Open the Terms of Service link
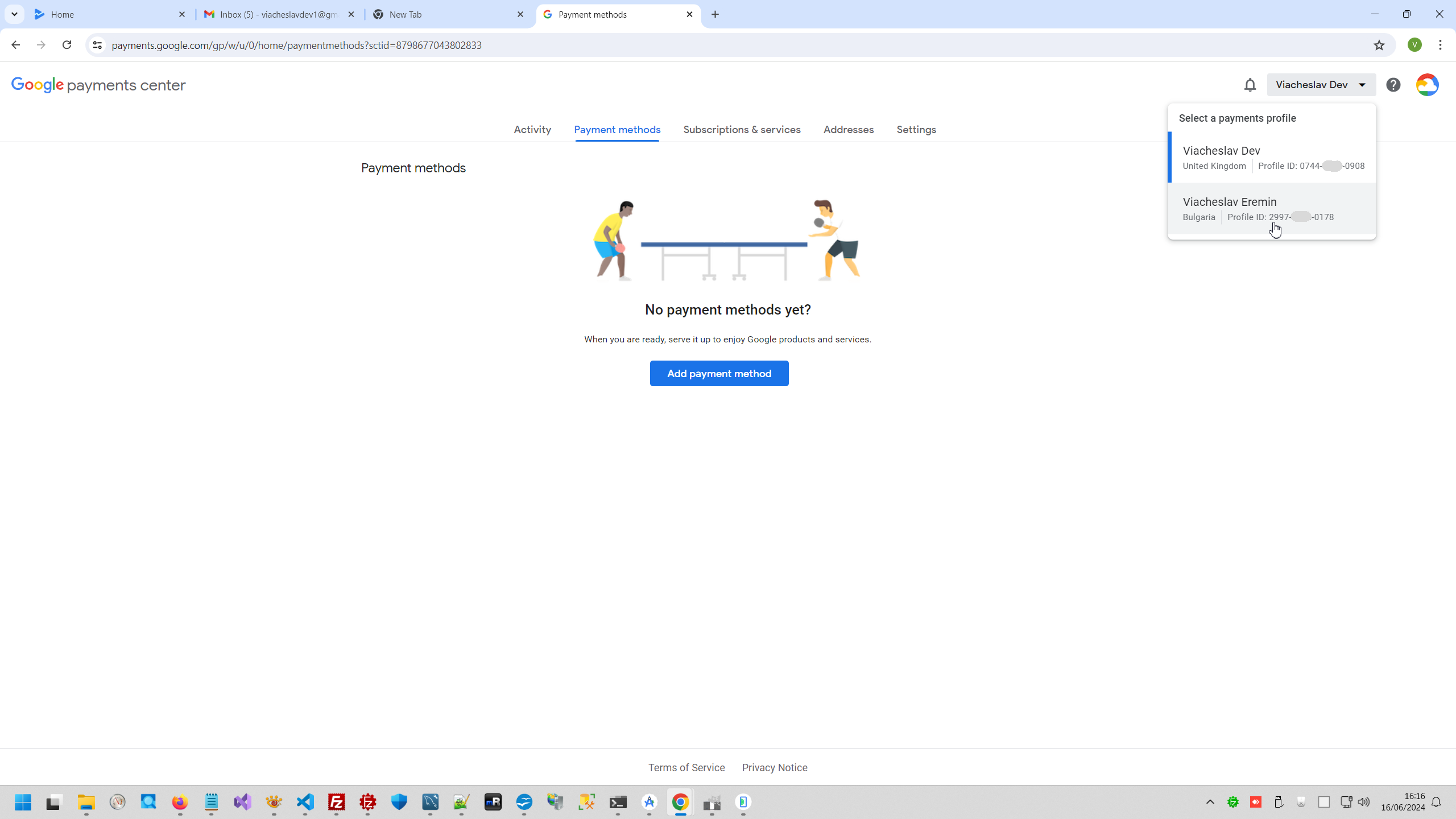The image size is (1456, 819). coord(686,768)
